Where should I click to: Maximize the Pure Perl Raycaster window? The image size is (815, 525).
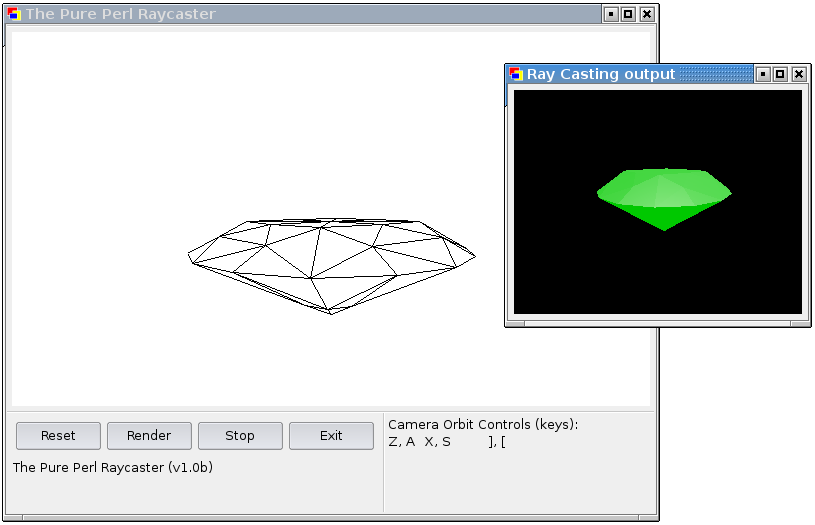[628, 14]
